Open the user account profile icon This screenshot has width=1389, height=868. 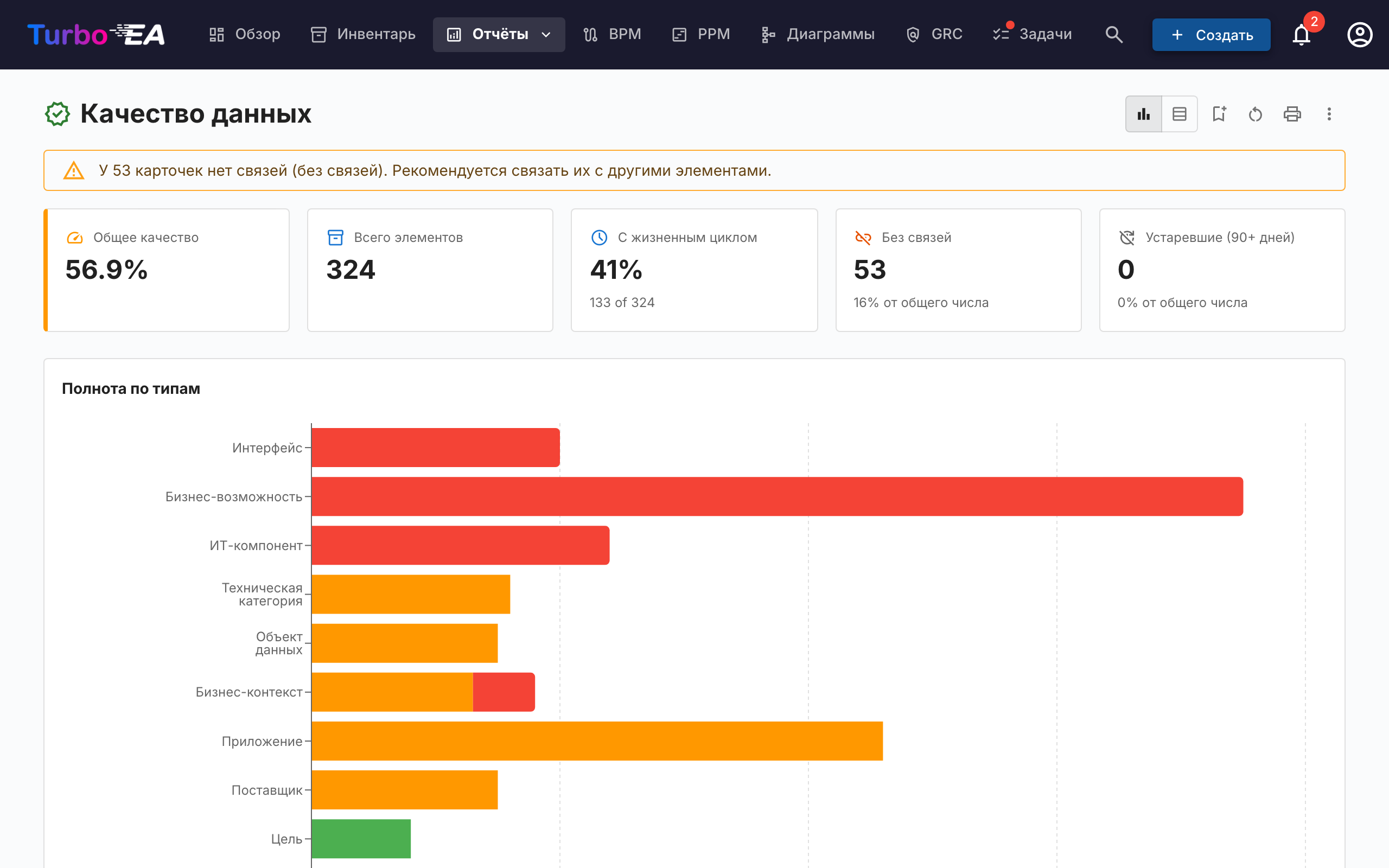point(1360,35)
